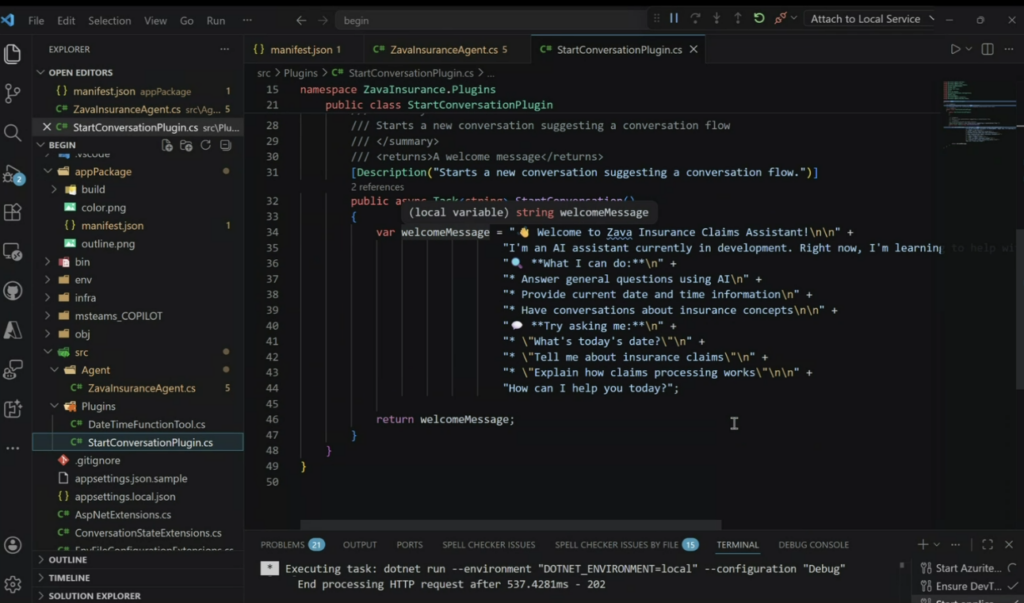Open the DEBUG CONSOLE panel tab

813,545
